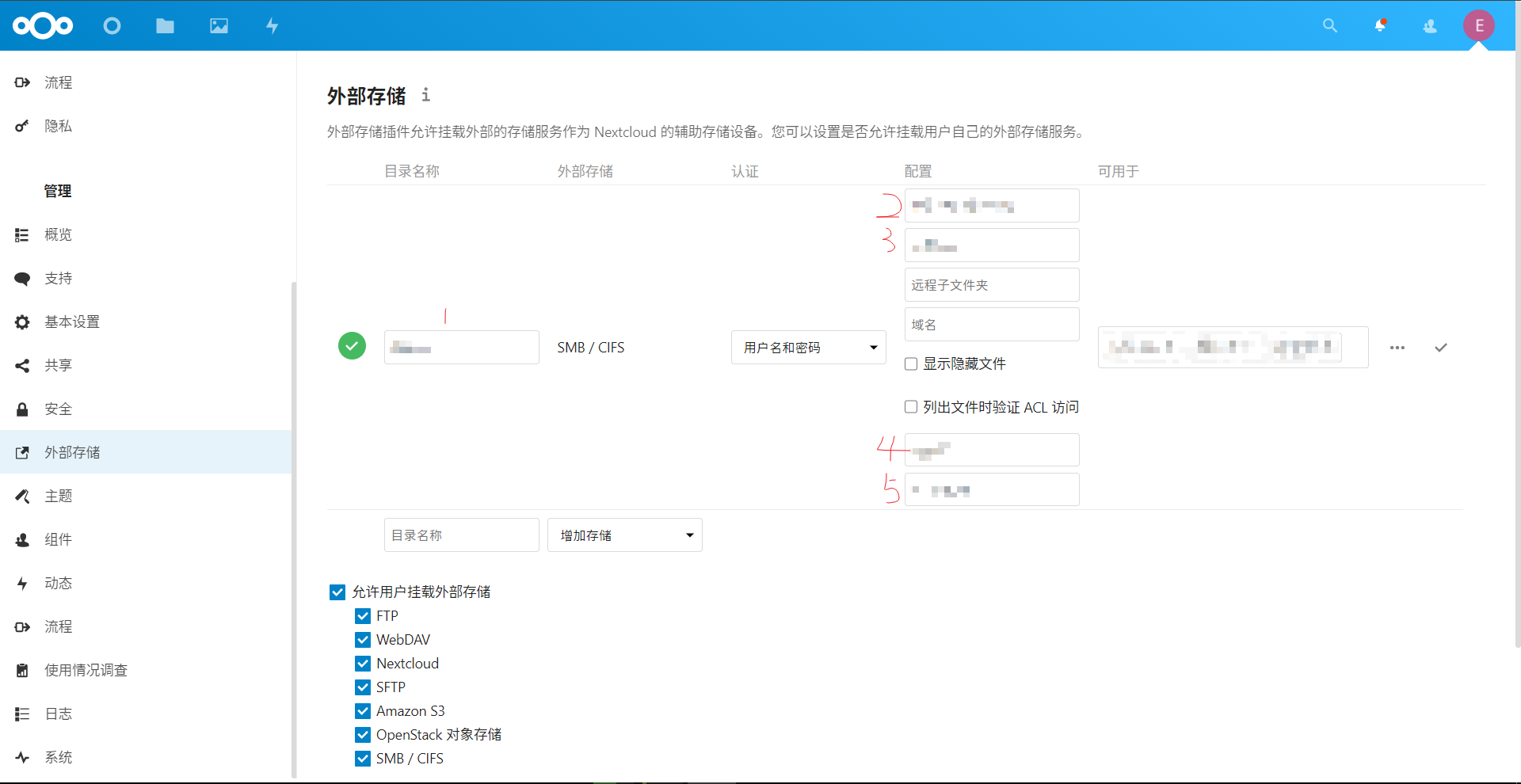1521x784 pixels.
Task: Uncheck the SFTP checkbox
Action: pos(363,687)
